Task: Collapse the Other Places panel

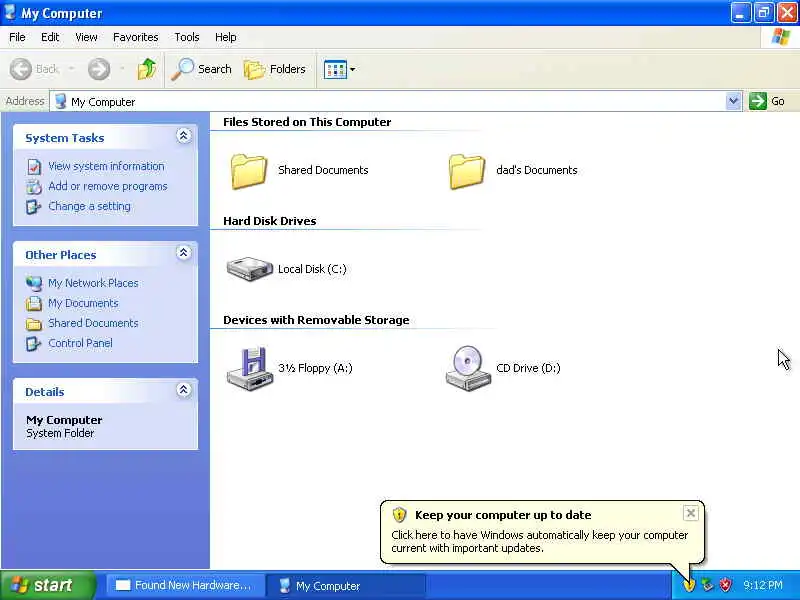Action: pos(184,253)
